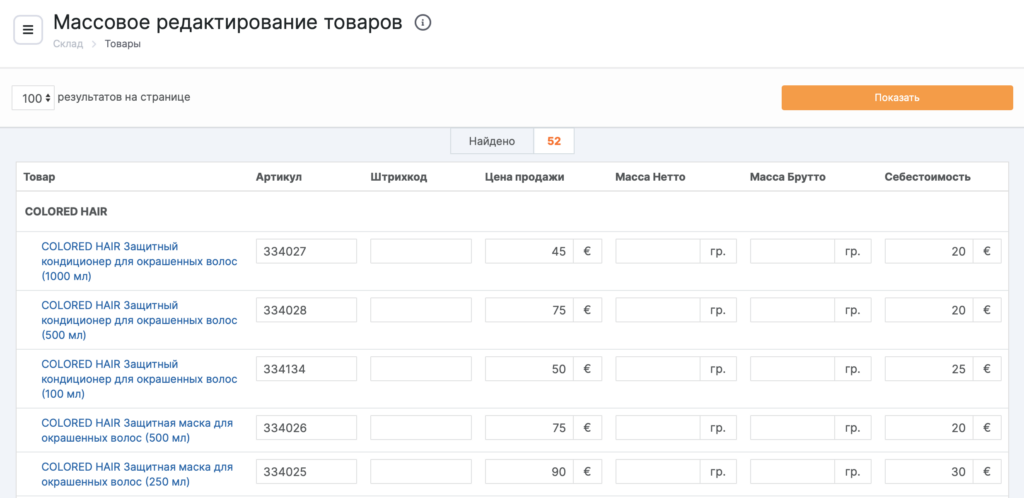Click euro symbol next to sale price 45
The width and height of the screenshot is (1024, 498).
(x=587, y=251)
